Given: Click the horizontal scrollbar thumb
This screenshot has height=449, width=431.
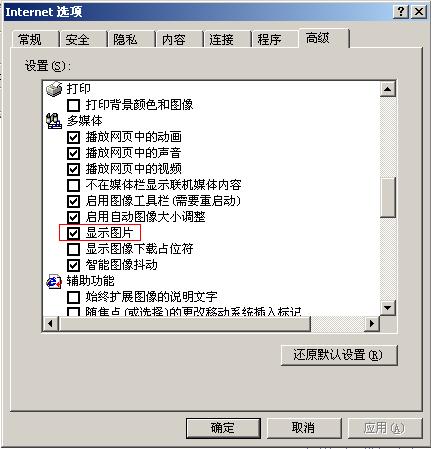Looking at the screenshot, I should (x=184, y=323).
